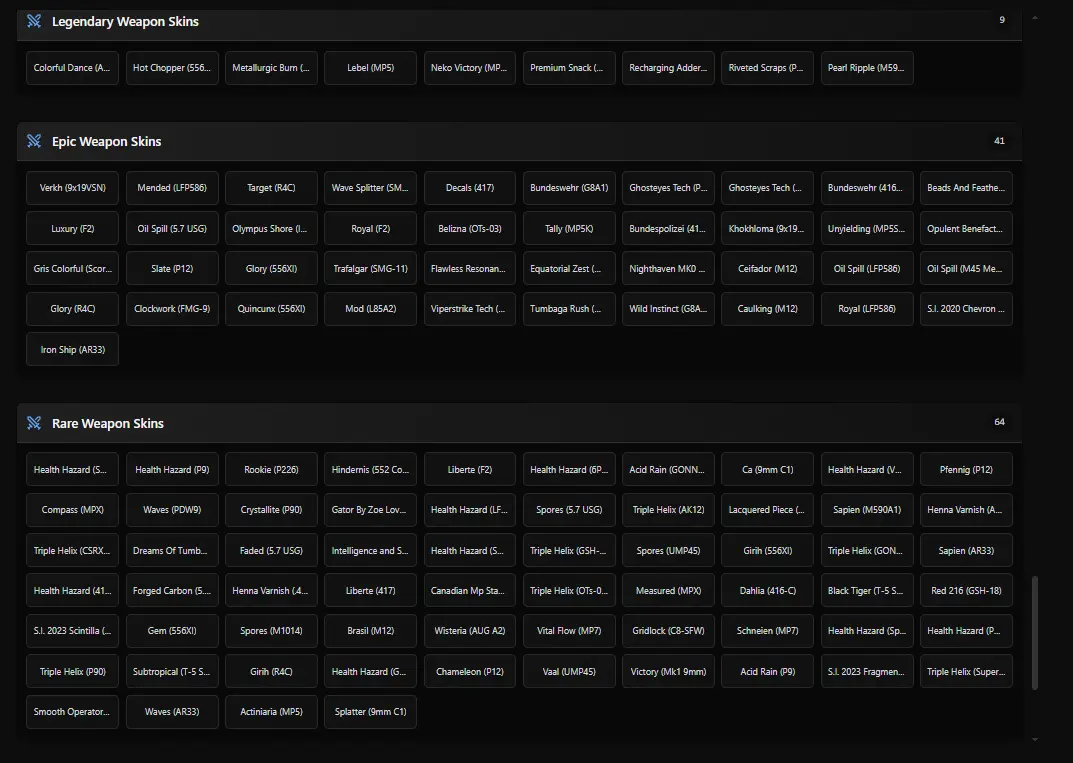
Task: Select the Wisteria (AUG A2) skin
Action: pyautogui.click(x=469, y=631)
